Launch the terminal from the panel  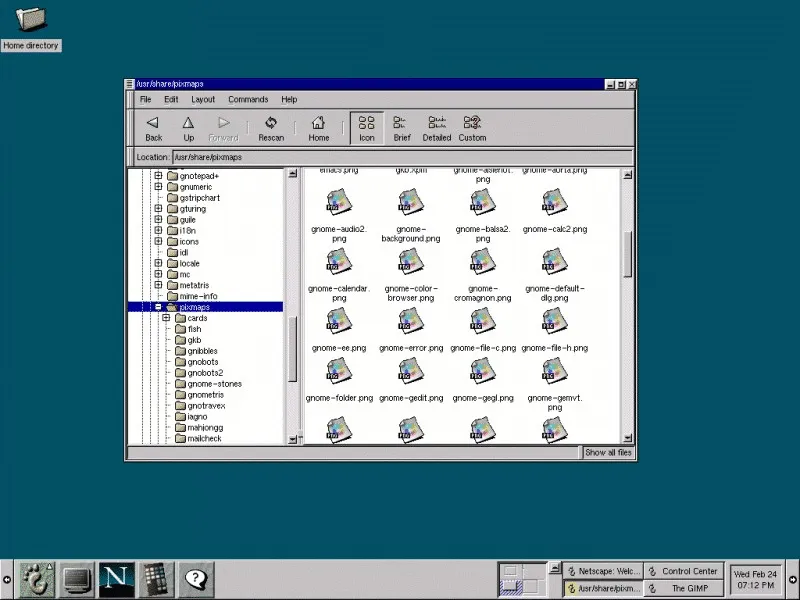[76, 578]
